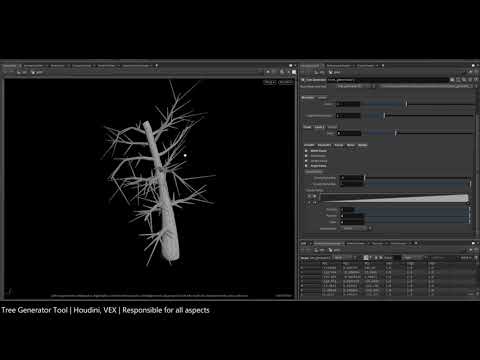
Task: Maximize the spreadsheet pane
Action: (473, 243)
